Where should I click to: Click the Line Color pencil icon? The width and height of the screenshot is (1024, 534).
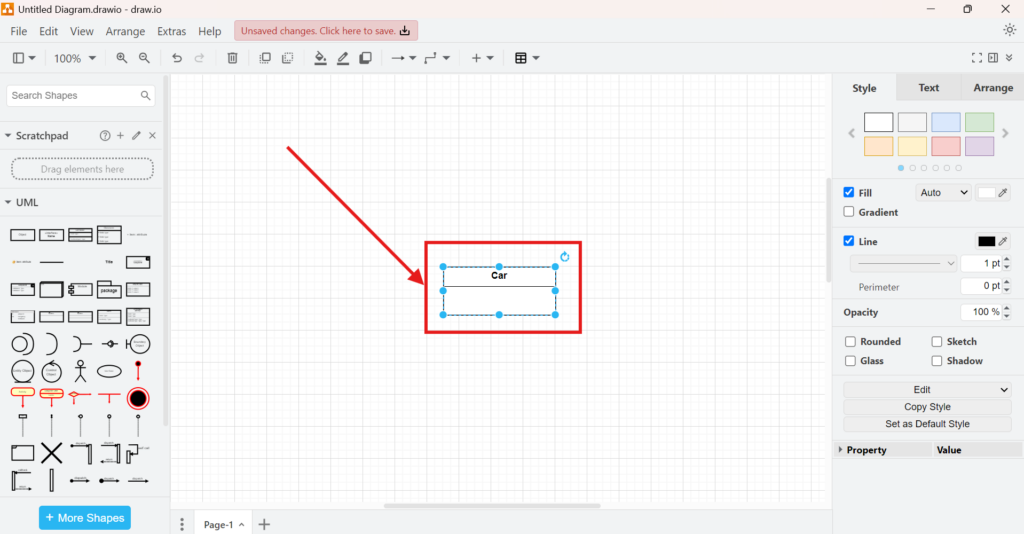343,58
